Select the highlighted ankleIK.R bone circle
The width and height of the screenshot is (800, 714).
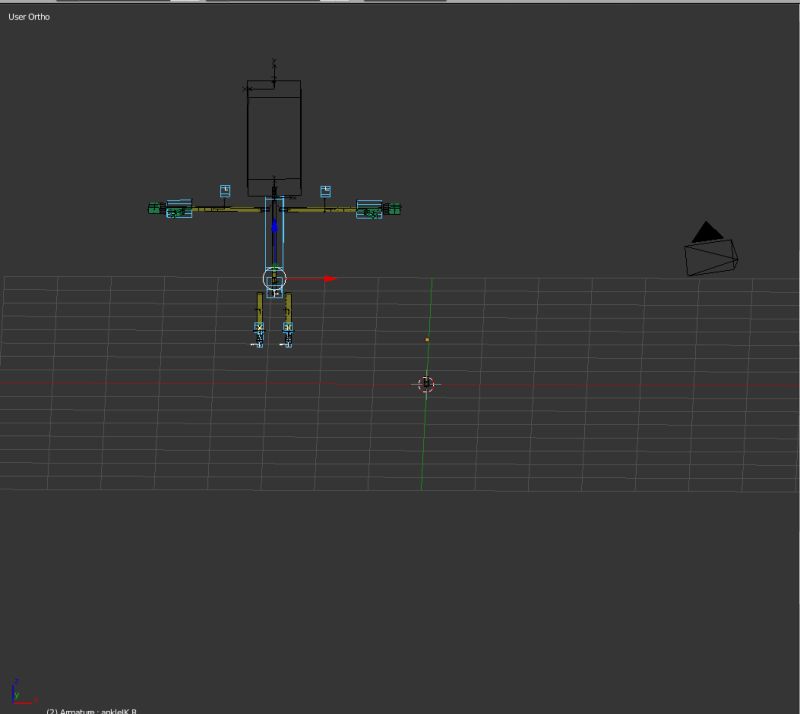coord(273,279)
